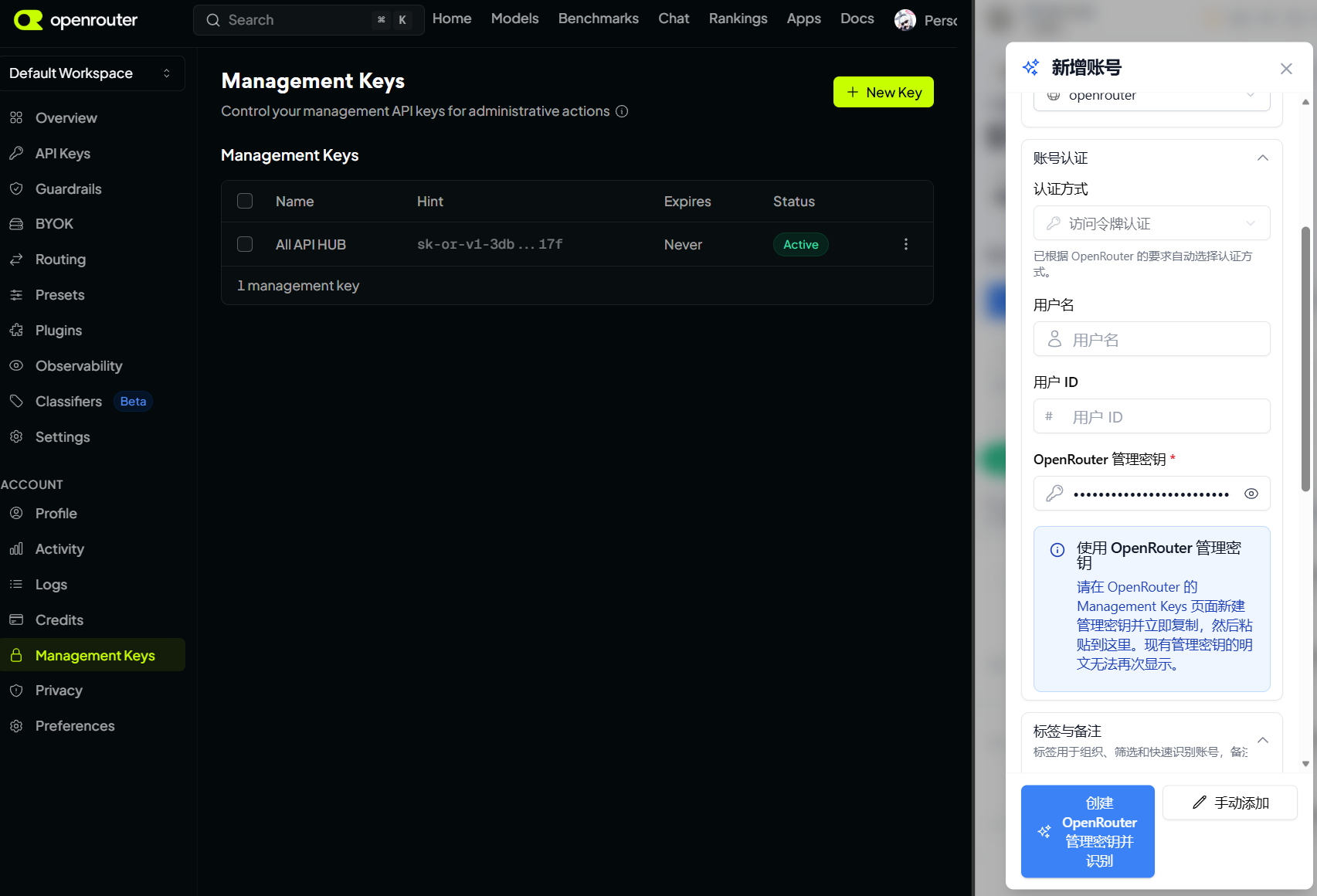Screen dimensions: 1317x896
Task: Click the Activity bar chart icon
Action: click(16, 548)
